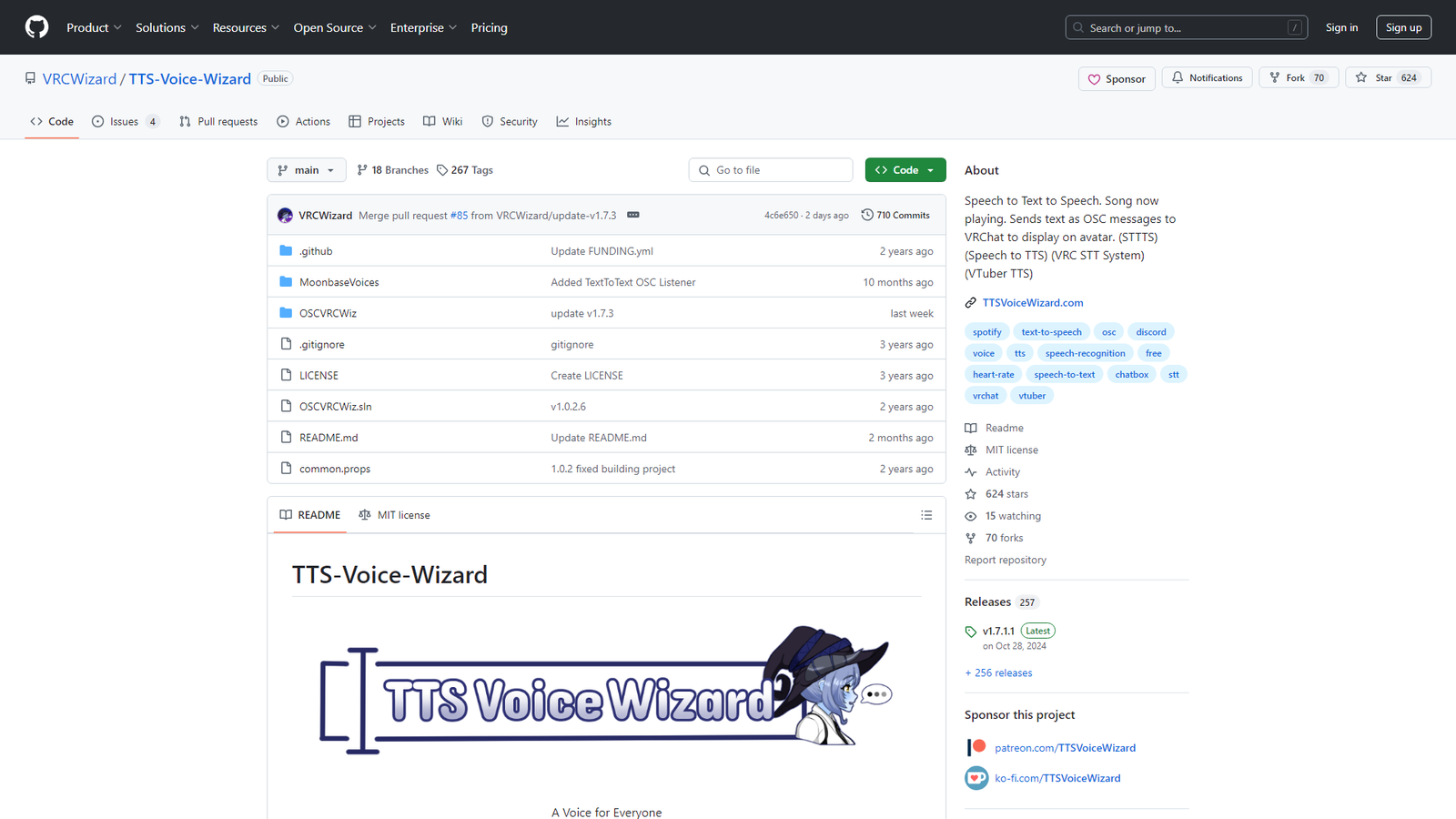Click the Sign up button
The image size is (1456, 819).
[x=1403, y=28]
